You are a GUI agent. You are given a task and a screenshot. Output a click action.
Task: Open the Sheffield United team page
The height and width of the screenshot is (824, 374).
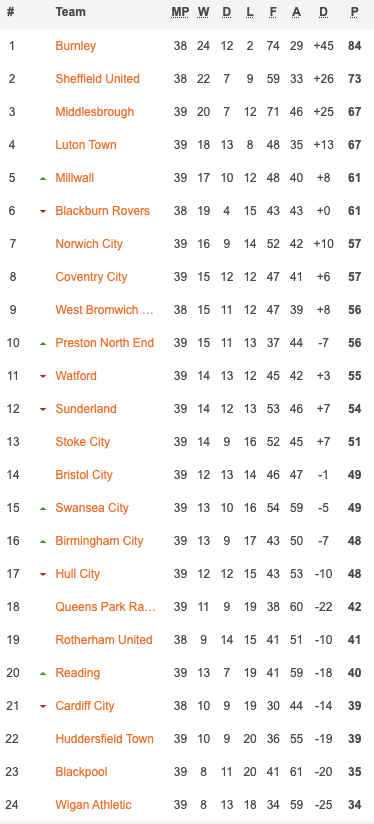[97, 79]
